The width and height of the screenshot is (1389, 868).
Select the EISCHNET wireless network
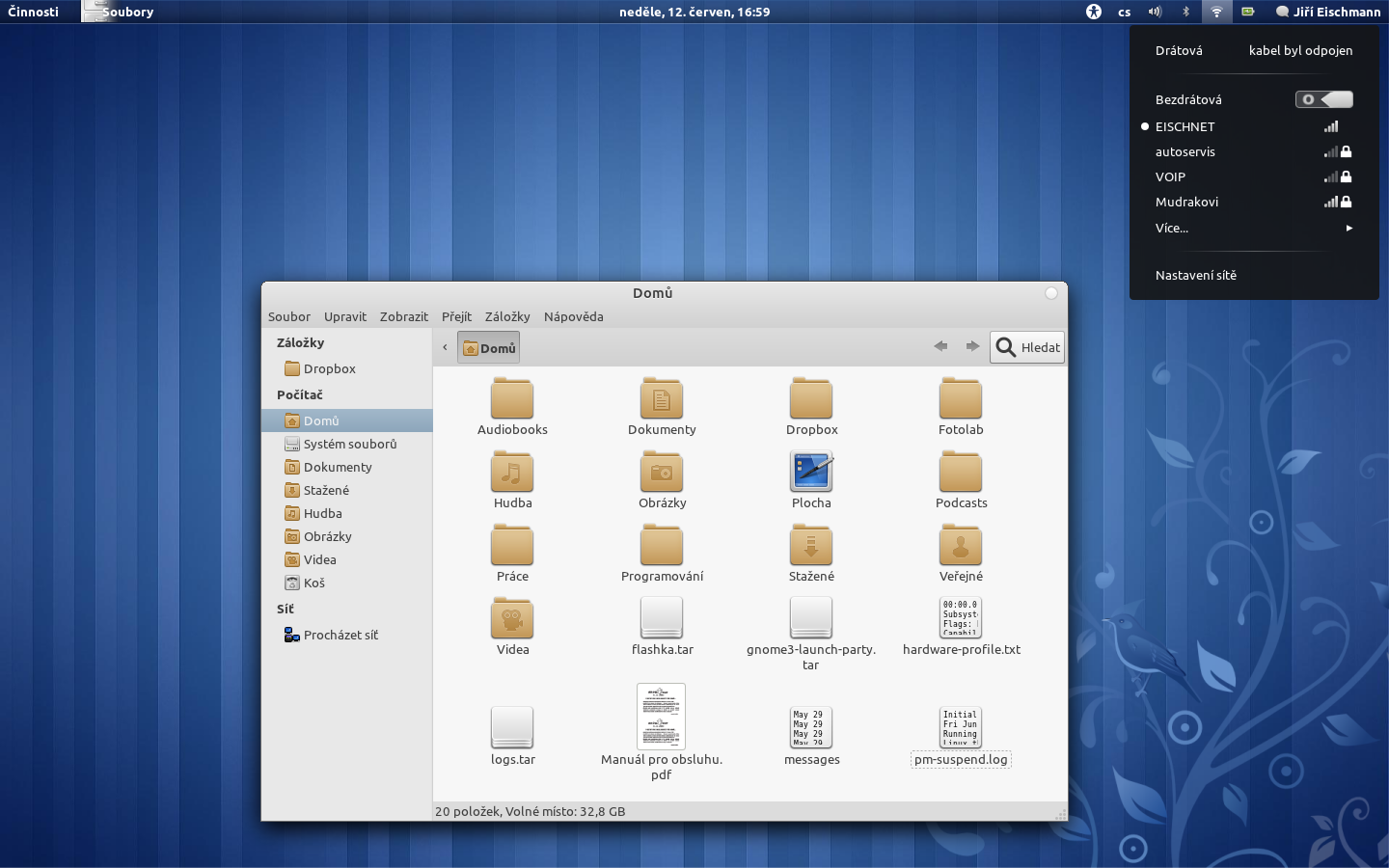click(x=1185, y=126)
